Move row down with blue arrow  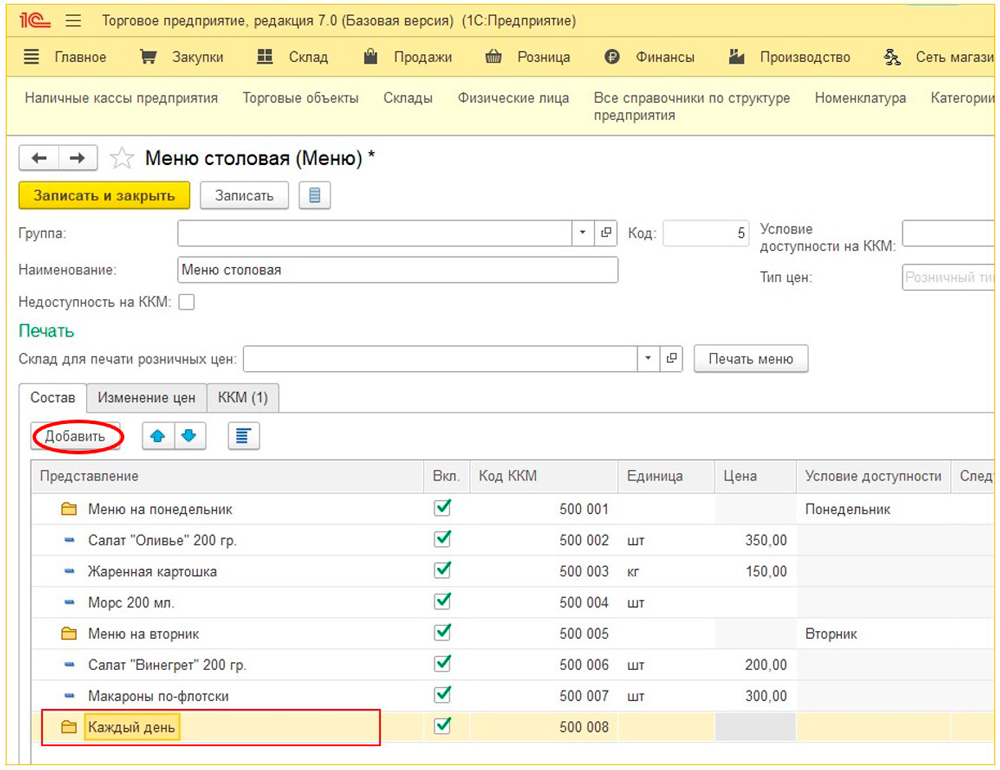click(x=190, y=436)
